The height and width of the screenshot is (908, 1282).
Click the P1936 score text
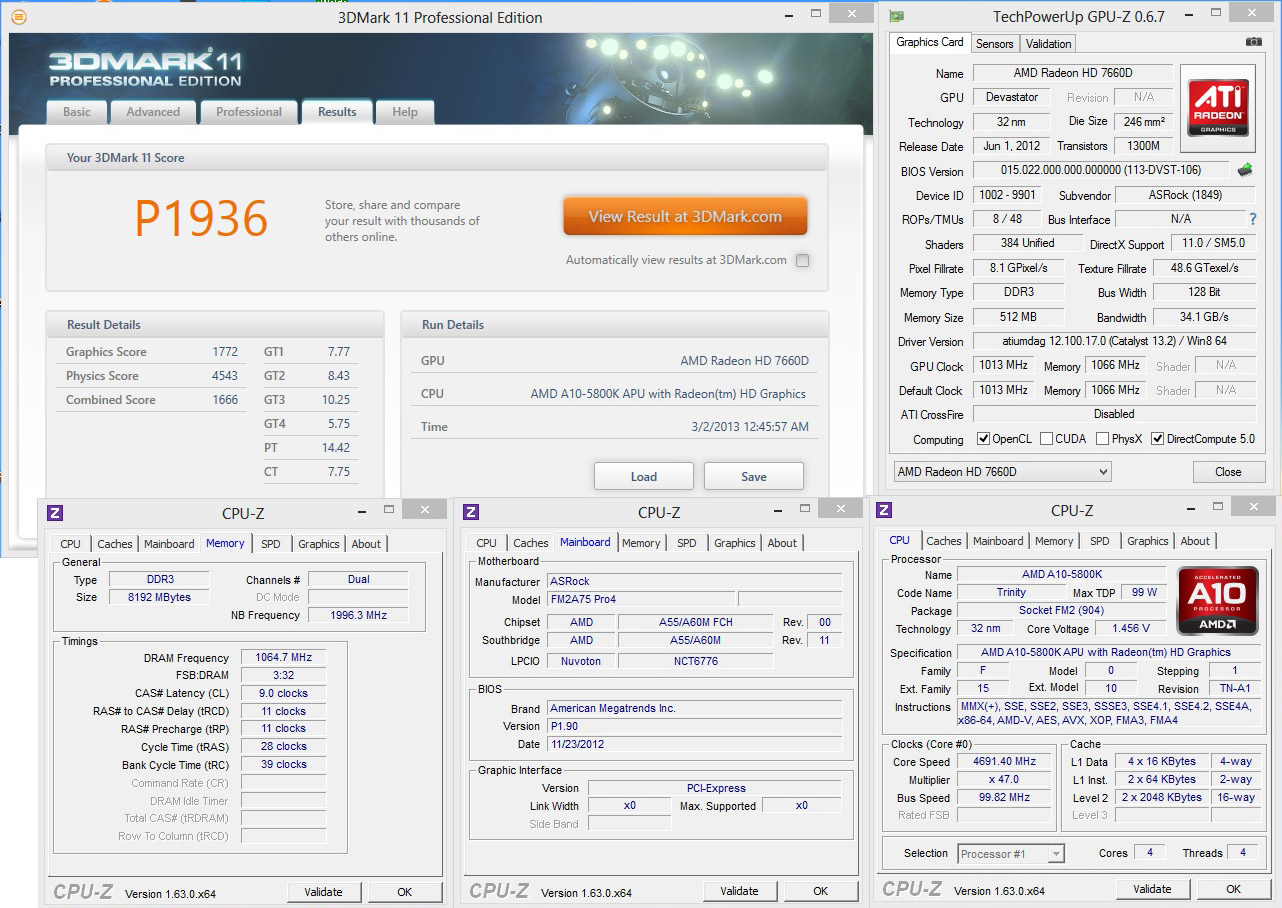tap(201, 219)
